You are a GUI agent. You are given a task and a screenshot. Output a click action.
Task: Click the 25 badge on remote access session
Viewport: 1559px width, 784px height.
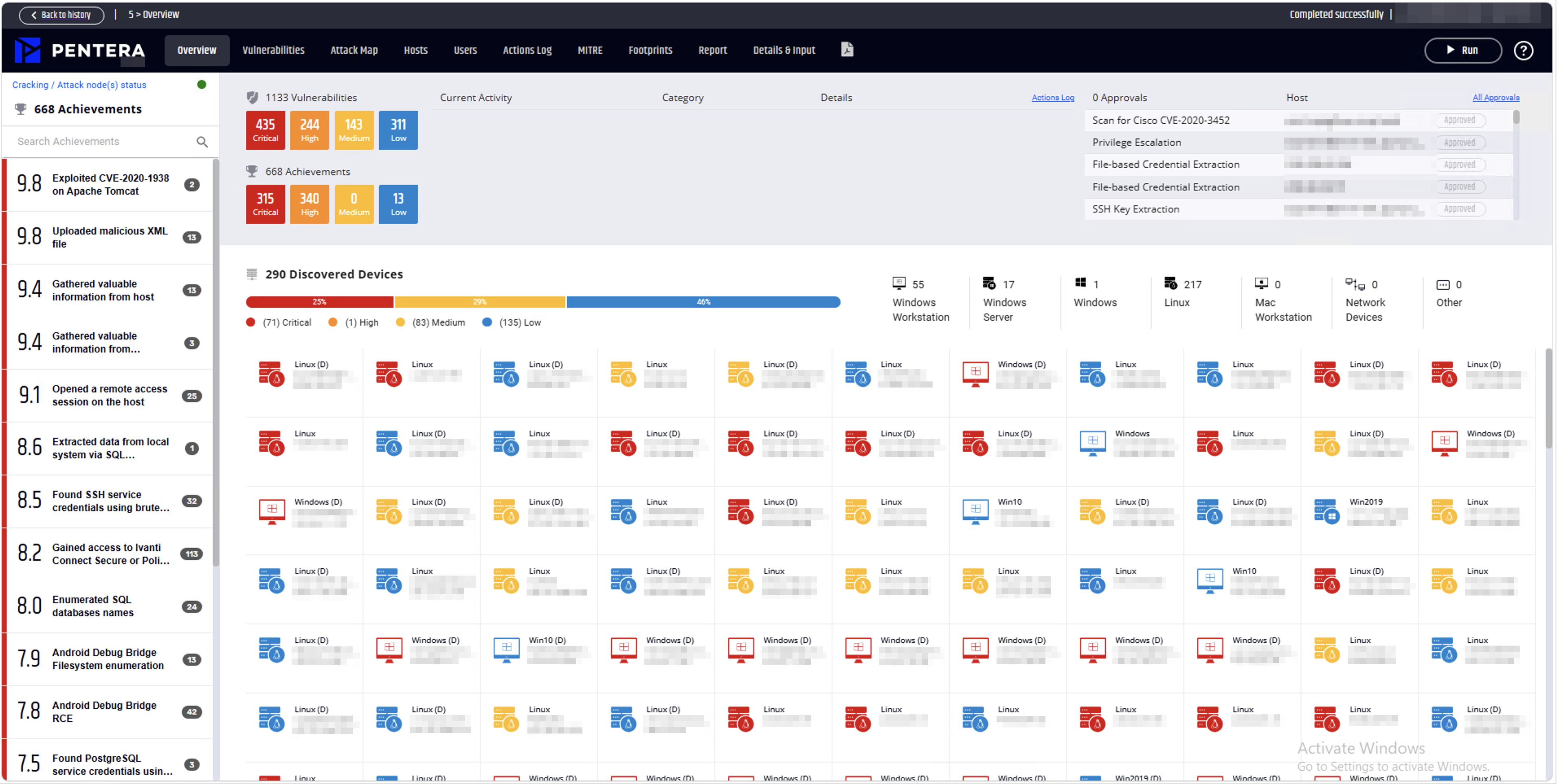pos(192,396)
